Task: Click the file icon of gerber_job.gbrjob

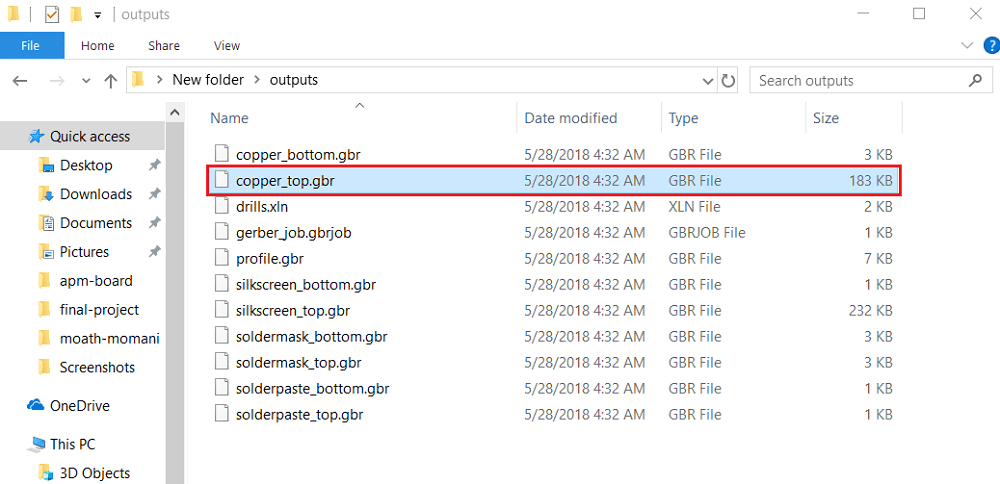Action: click(221, 232)
